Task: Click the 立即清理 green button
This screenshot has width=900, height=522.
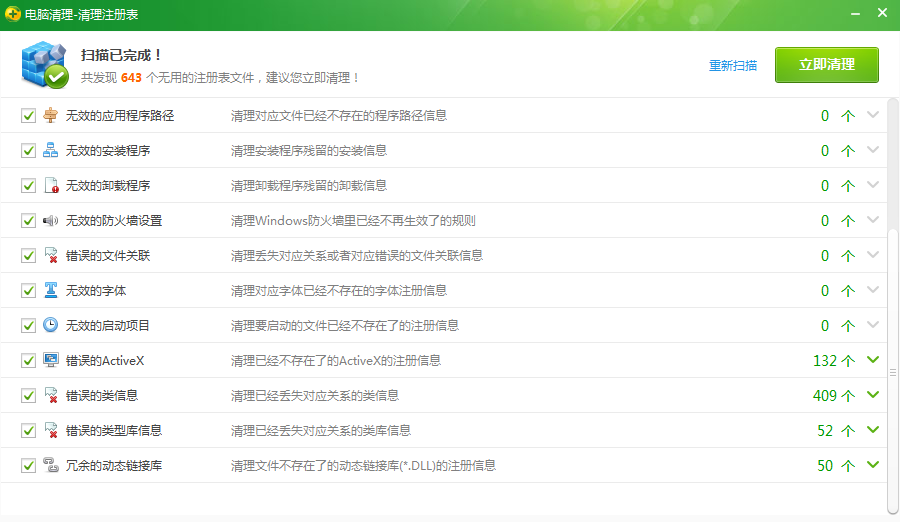Action: [827, 65]
